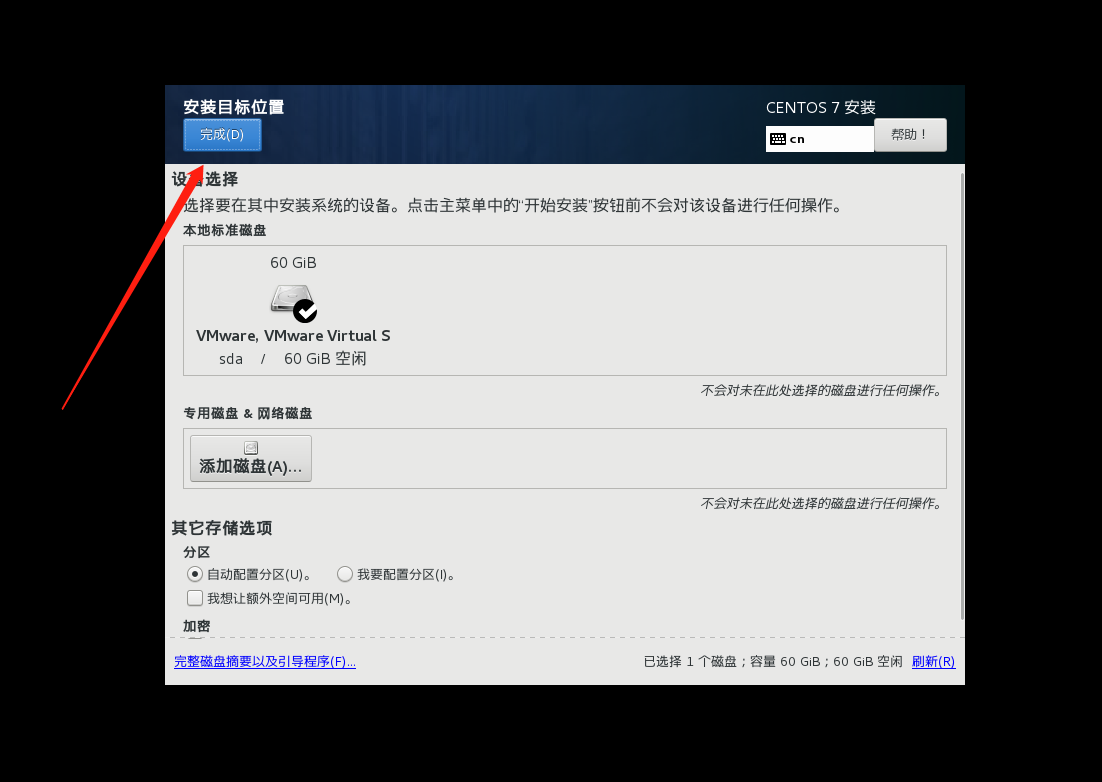Screen dimensions: 1102x782
Task: Click the sda / 60 GiB 空闲 text
Action: (293, 358)
